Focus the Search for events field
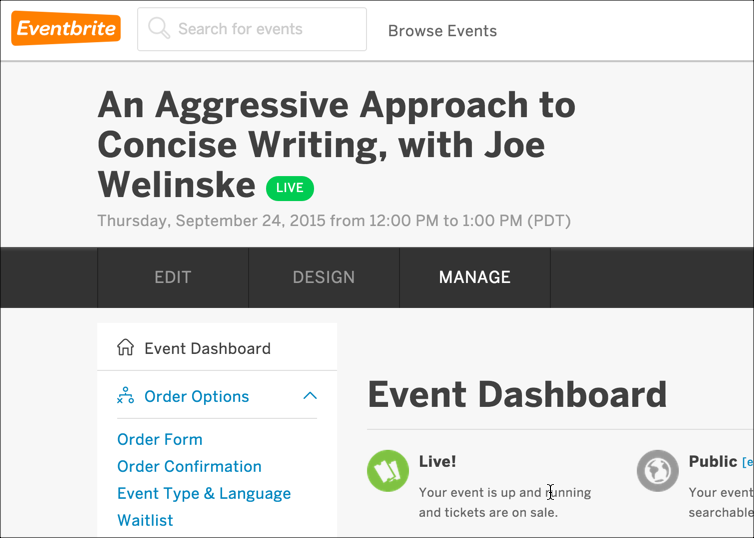This screenshot has height=538, width=754. [x=265, y=29]
